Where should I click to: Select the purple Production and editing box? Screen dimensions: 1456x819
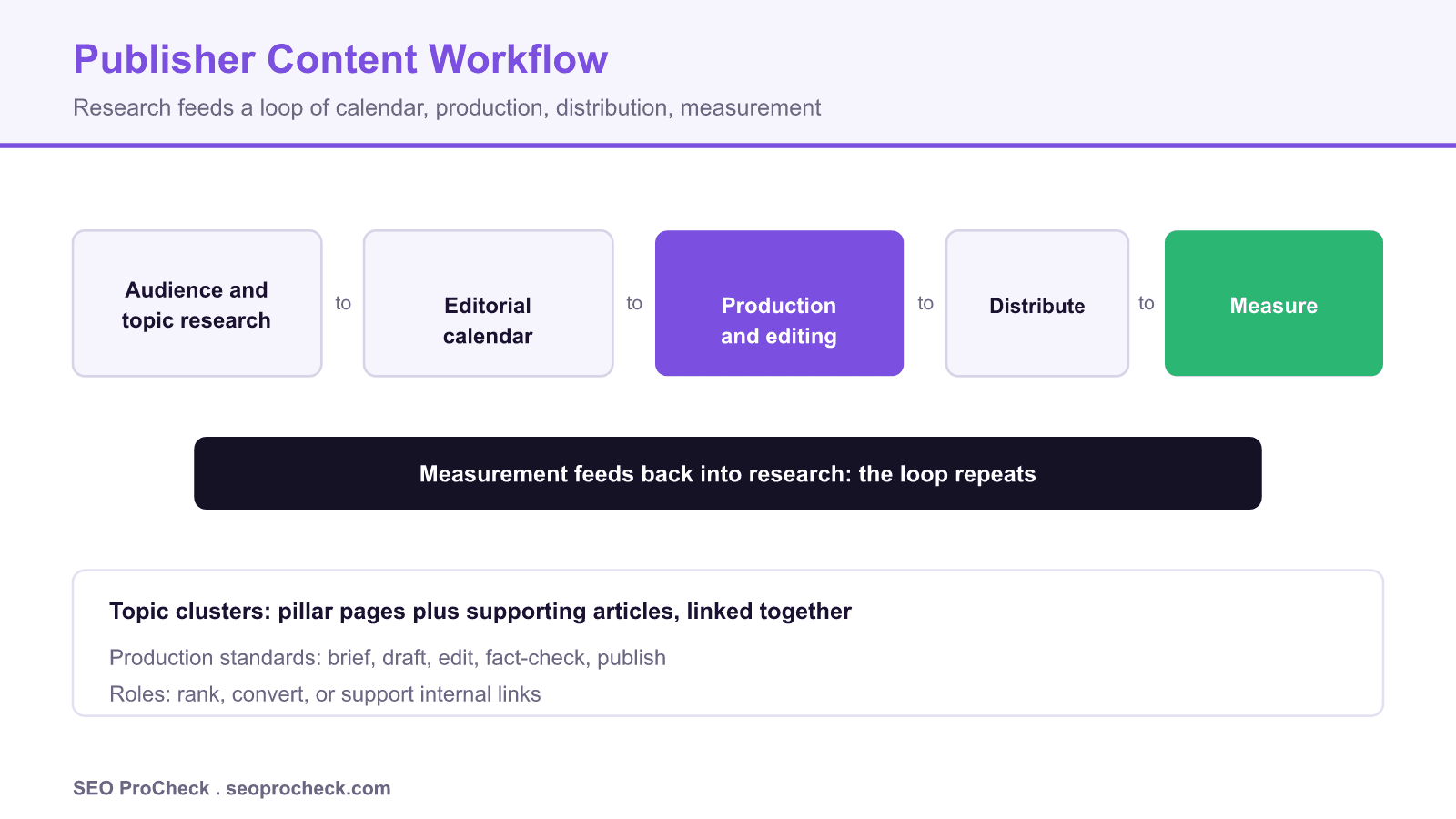click(x=779, y=303)
